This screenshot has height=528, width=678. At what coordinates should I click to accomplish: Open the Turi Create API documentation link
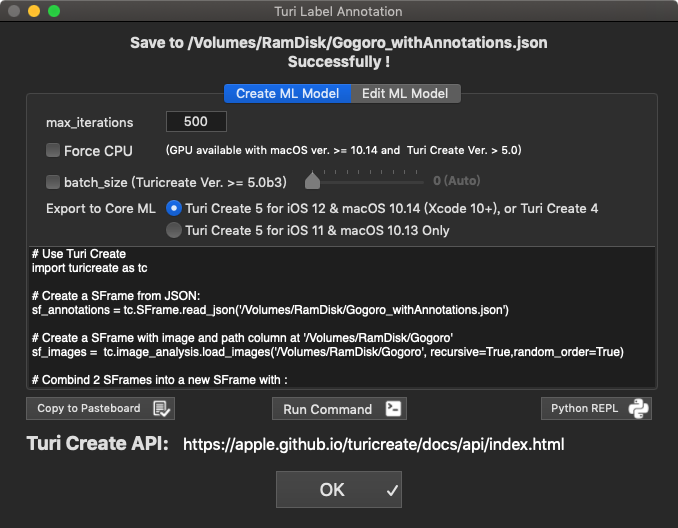[374, 445]
